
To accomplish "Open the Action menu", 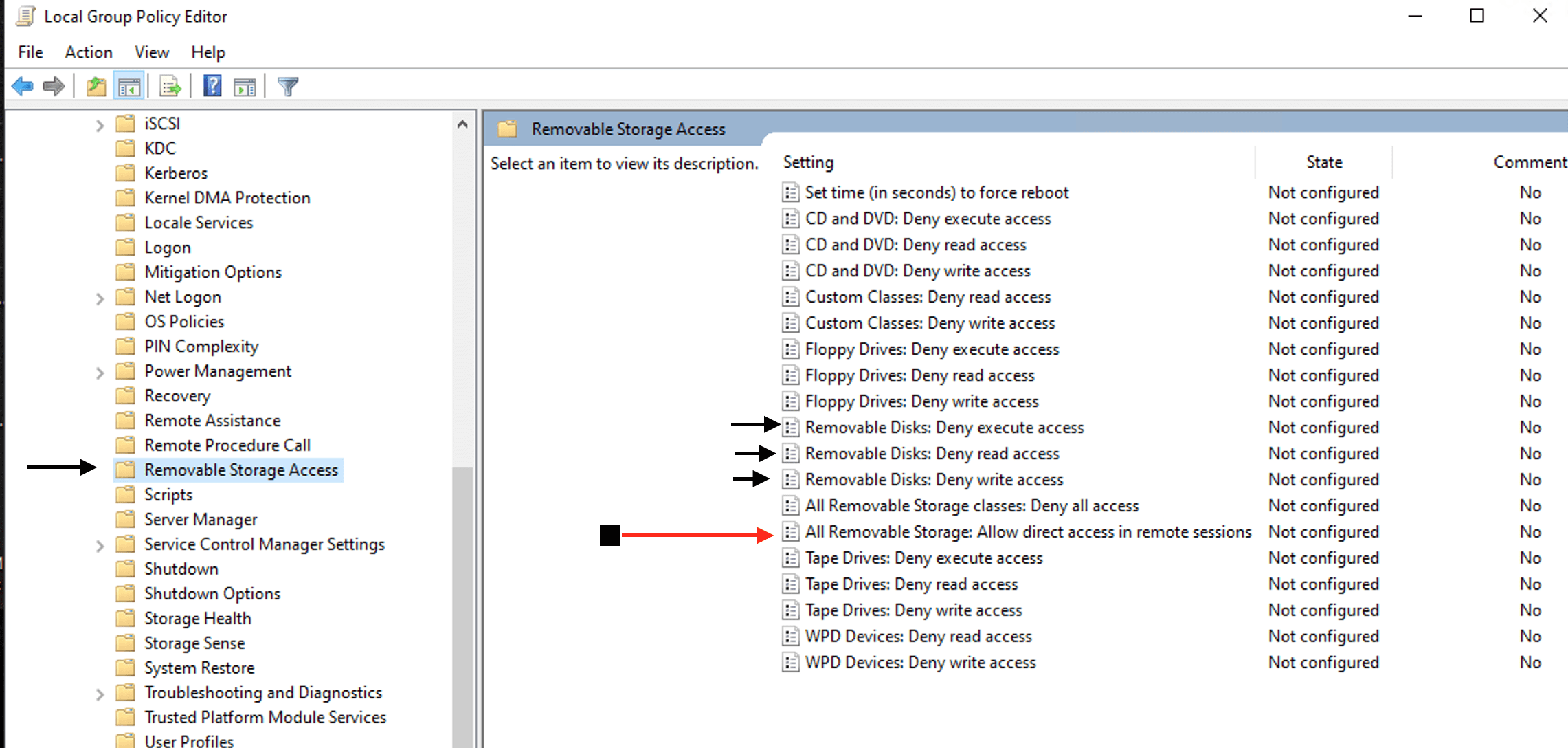I will (88, 52).
